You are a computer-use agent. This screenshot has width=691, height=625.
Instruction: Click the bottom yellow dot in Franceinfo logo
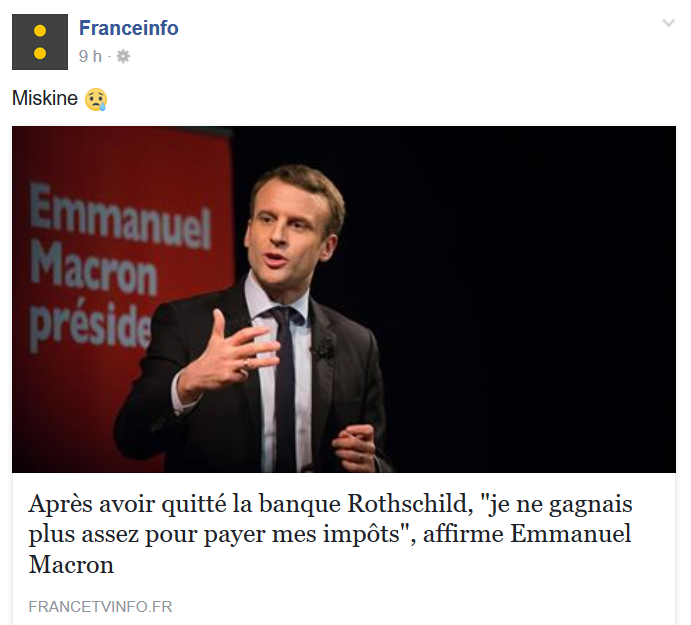pyautogui.click(x=40, y=53)
